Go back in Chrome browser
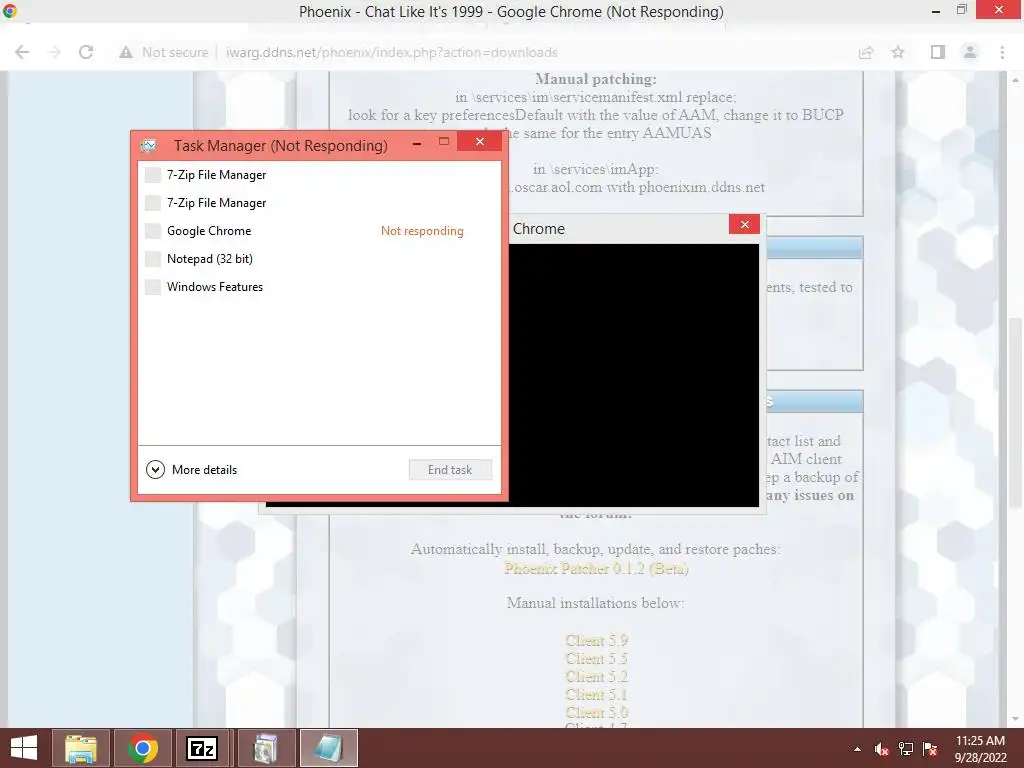This screenshot has width=1024, height=768. click(22, 52)
